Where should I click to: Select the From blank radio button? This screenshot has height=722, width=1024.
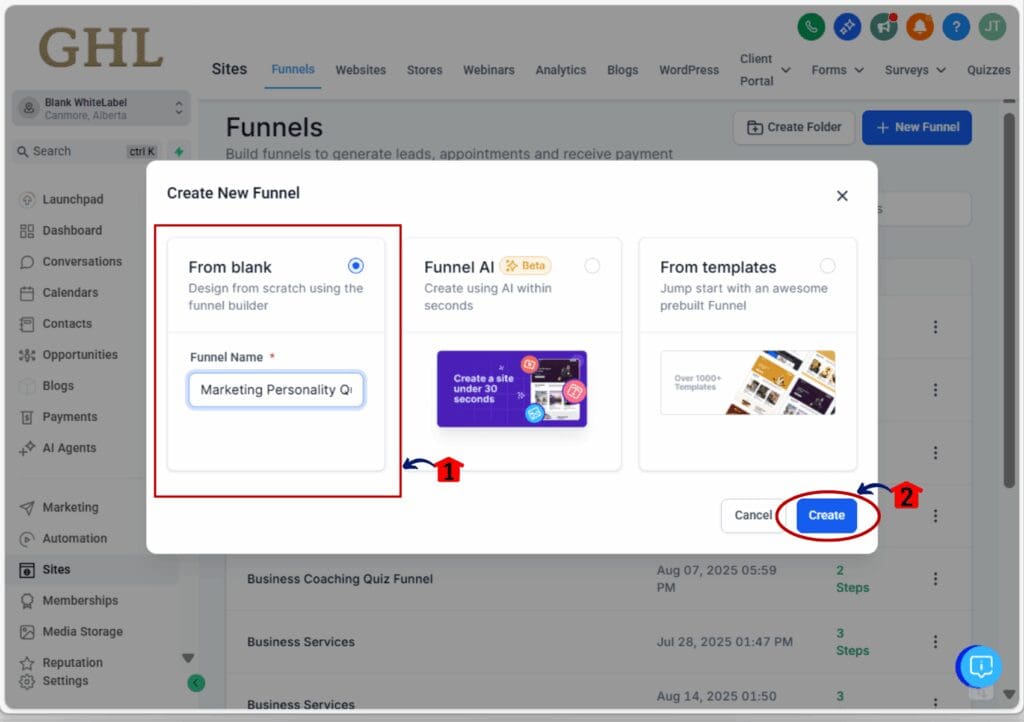tap(356, 265)
